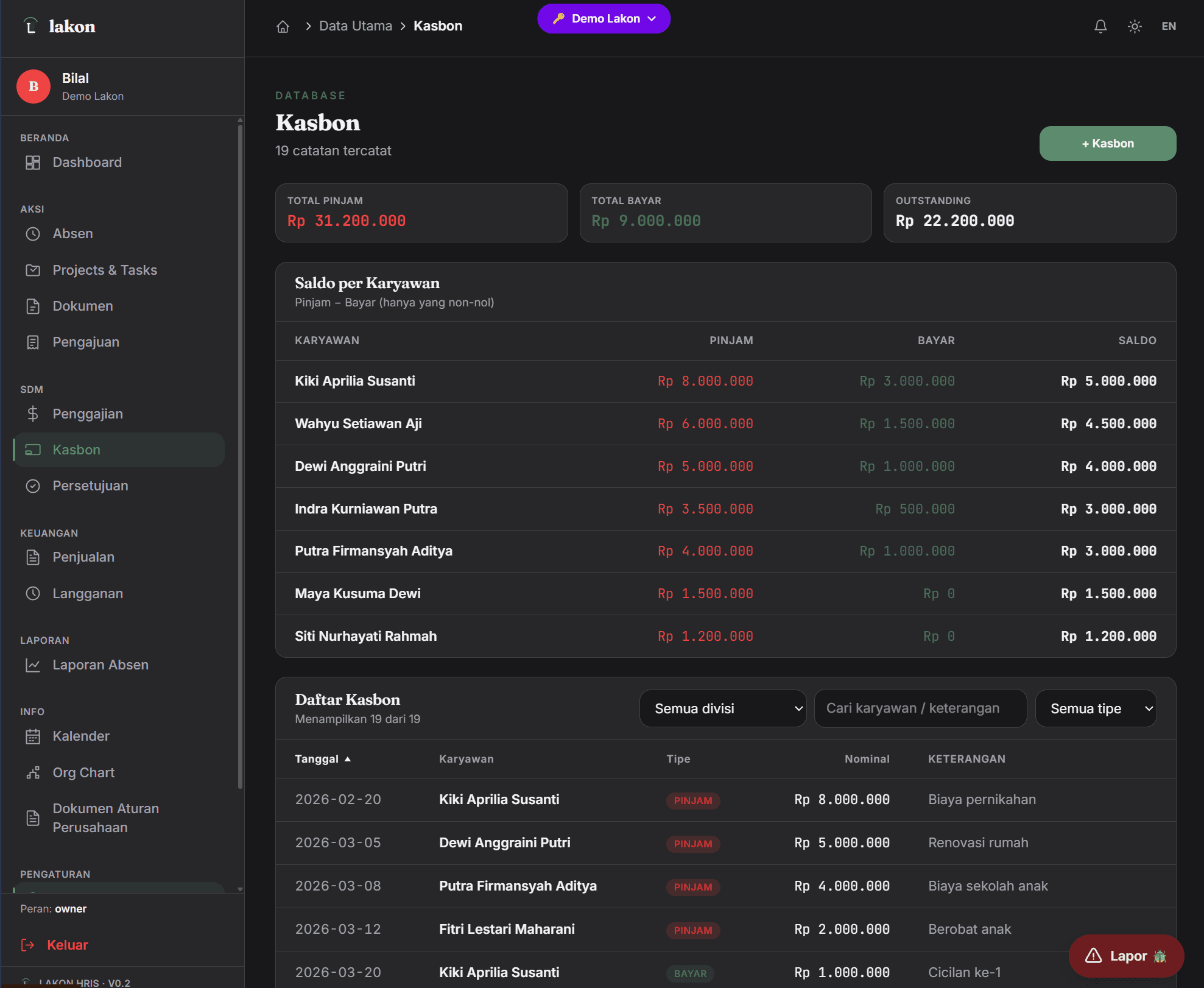Click Data Utama in the breadcrumb
Viewport: 1204px width, 988px height.
point(356,26)
